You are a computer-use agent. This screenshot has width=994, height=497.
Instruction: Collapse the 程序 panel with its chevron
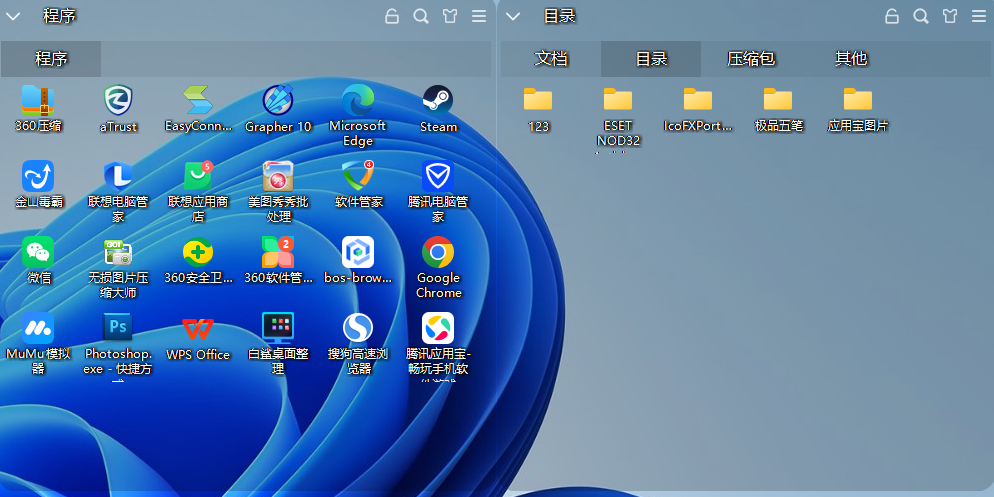tap(13, 16)
